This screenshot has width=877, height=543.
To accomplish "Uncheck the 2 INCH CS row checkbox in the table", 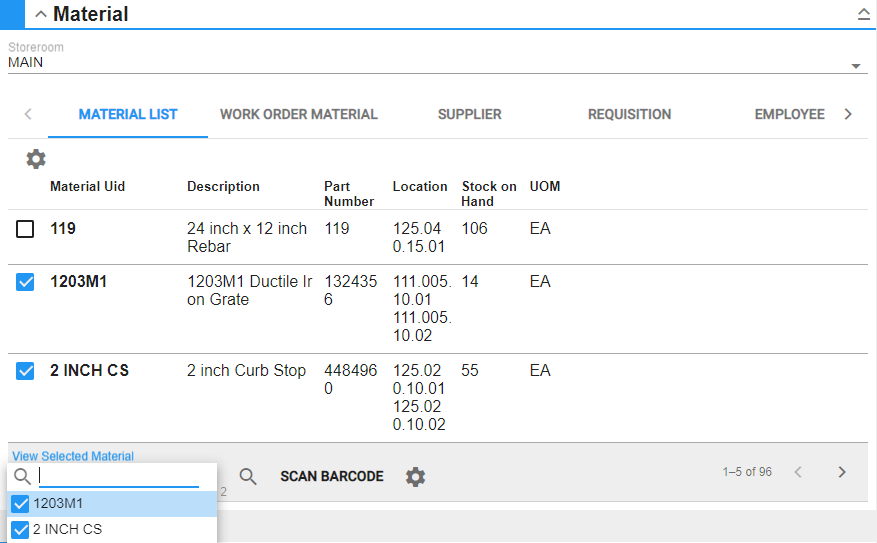I will click(x=25, y=371).
